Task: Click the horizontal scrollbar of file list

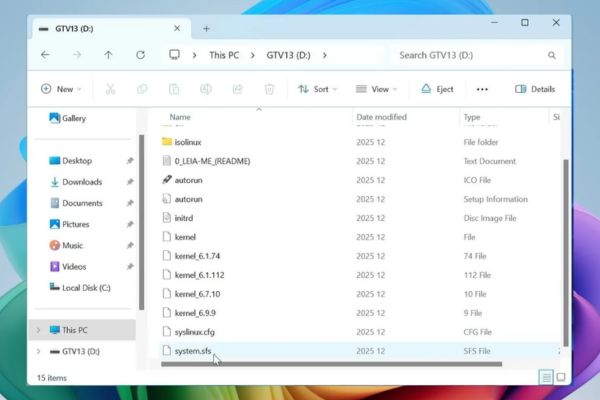Action: 331,364
